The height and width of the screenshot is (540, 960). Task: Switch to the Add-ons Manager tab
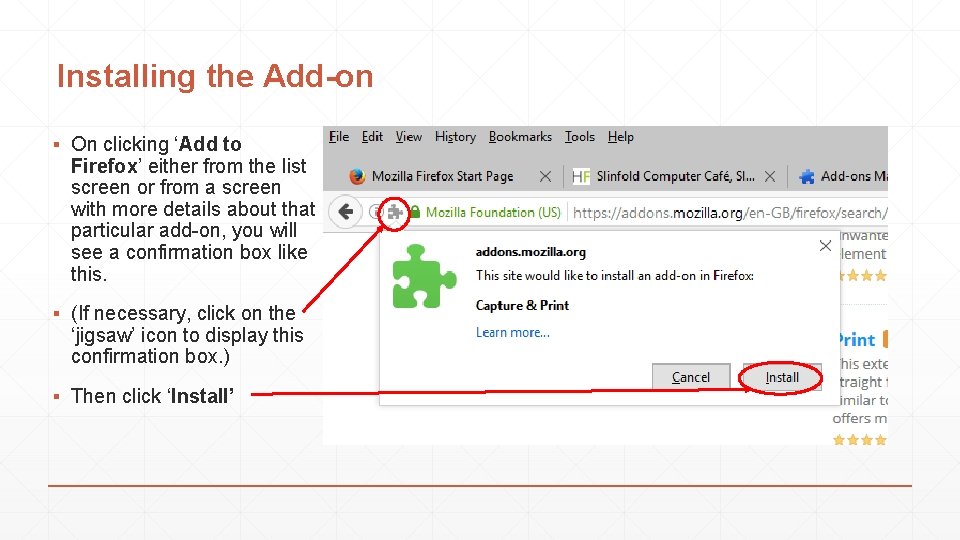click(839, 176)
